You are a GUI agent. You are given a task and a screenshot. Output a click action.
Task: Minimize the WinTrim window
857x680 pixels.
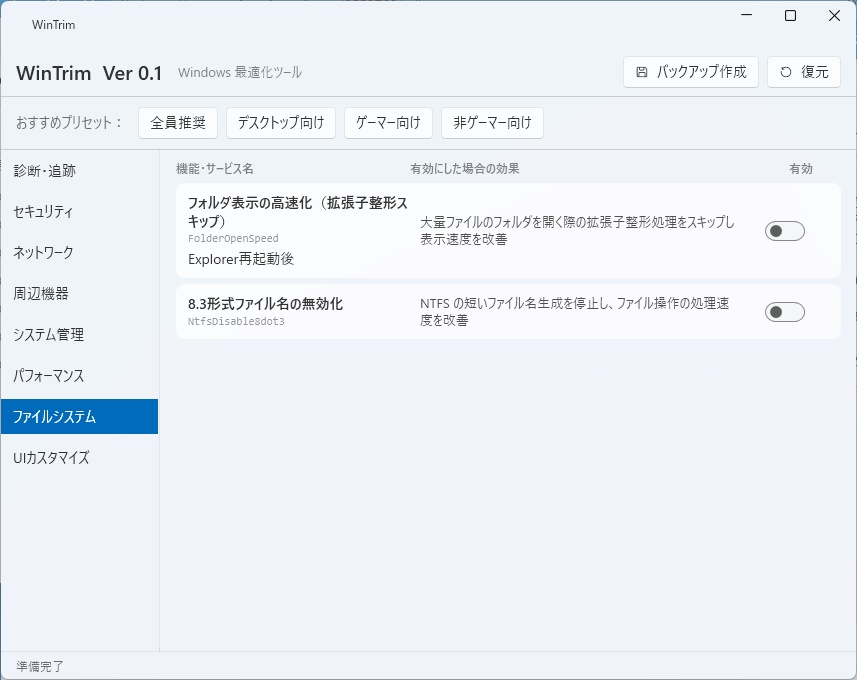[747, 16]
